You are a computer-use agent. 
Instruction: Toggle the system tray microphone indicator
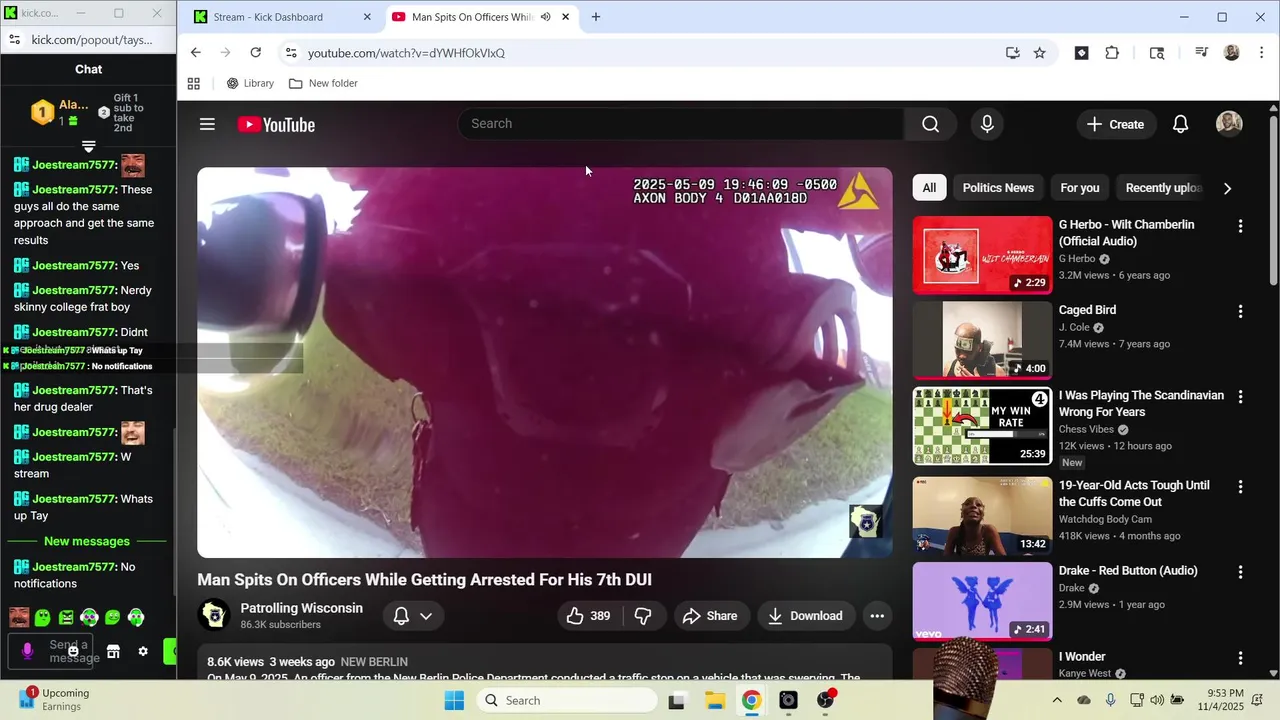1110,700
